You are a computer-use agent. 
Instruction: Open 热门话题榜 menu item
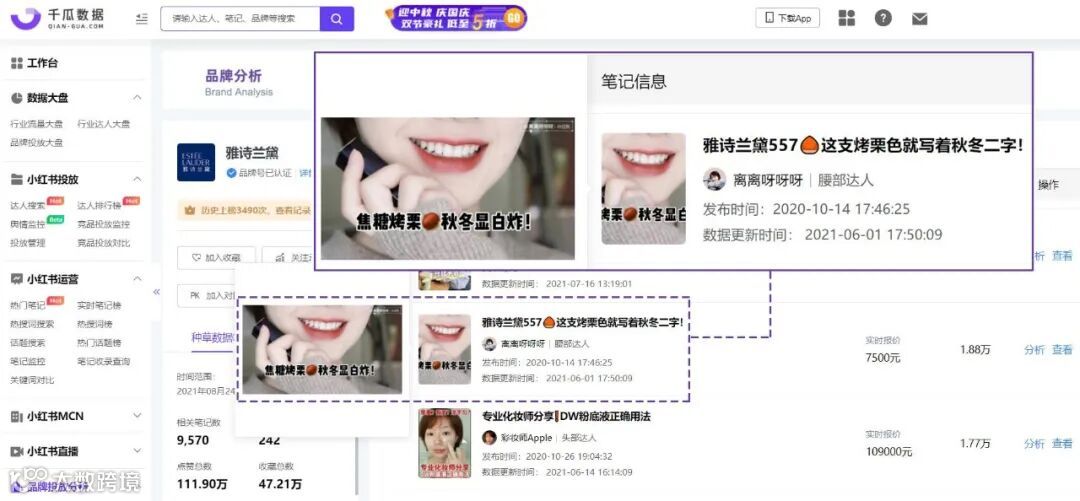[98, 342]
